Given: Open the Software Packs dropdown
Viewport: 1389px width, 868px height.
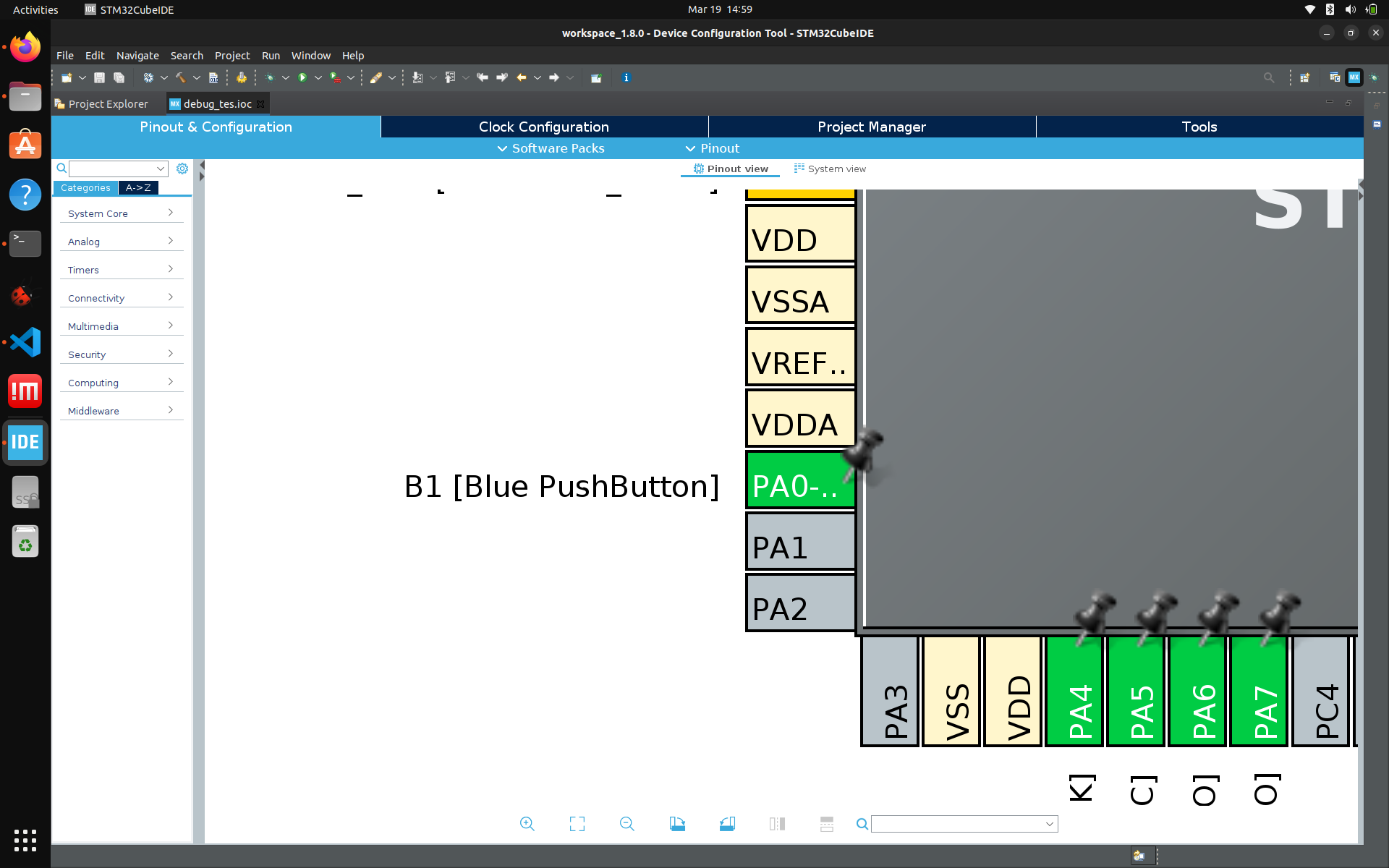Looking at the screenshot, I should point(551,148).
